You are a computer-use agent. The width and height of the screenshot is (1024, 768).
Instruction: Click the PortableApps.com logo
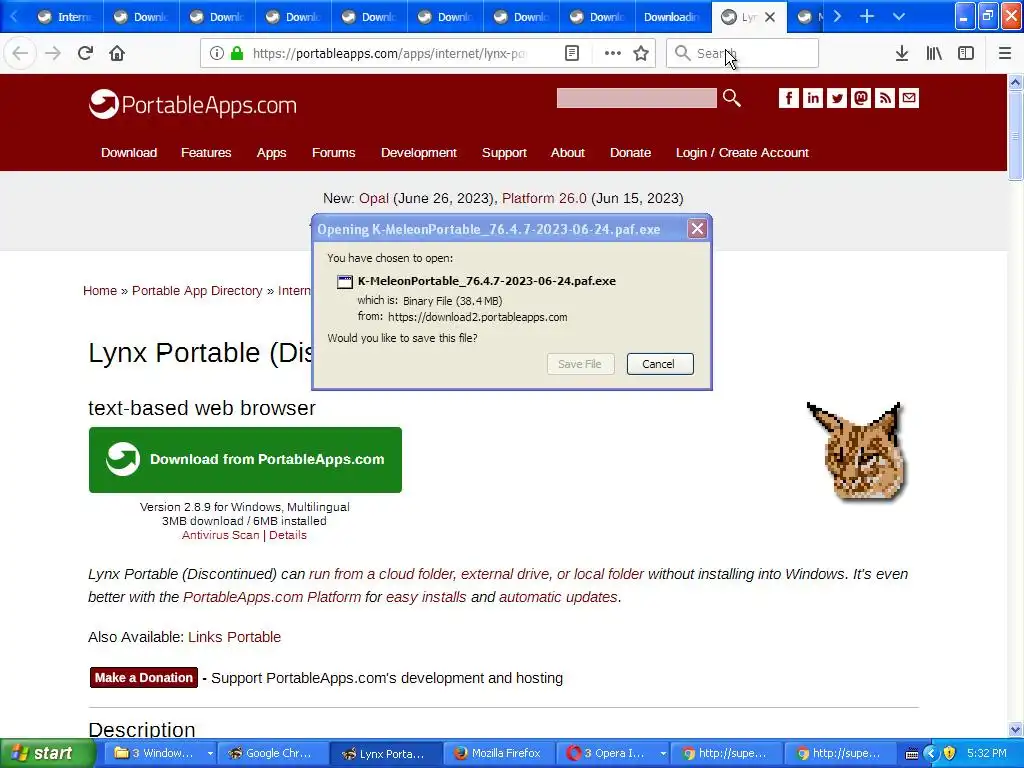(x=193, y=104)
